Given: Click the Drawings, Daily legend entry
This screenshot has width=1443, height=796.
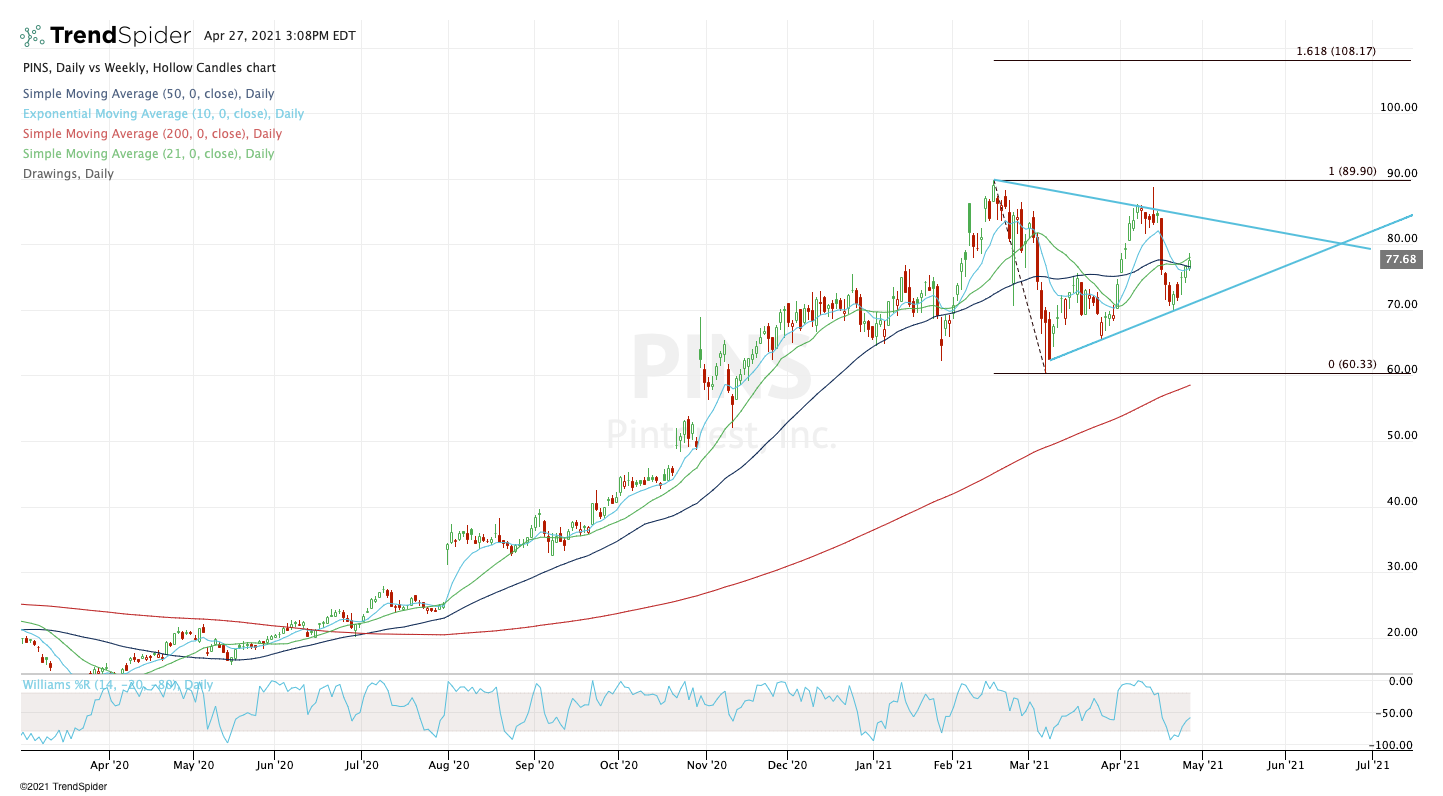Looking at the screenshot, I should [x=67, y=174].
